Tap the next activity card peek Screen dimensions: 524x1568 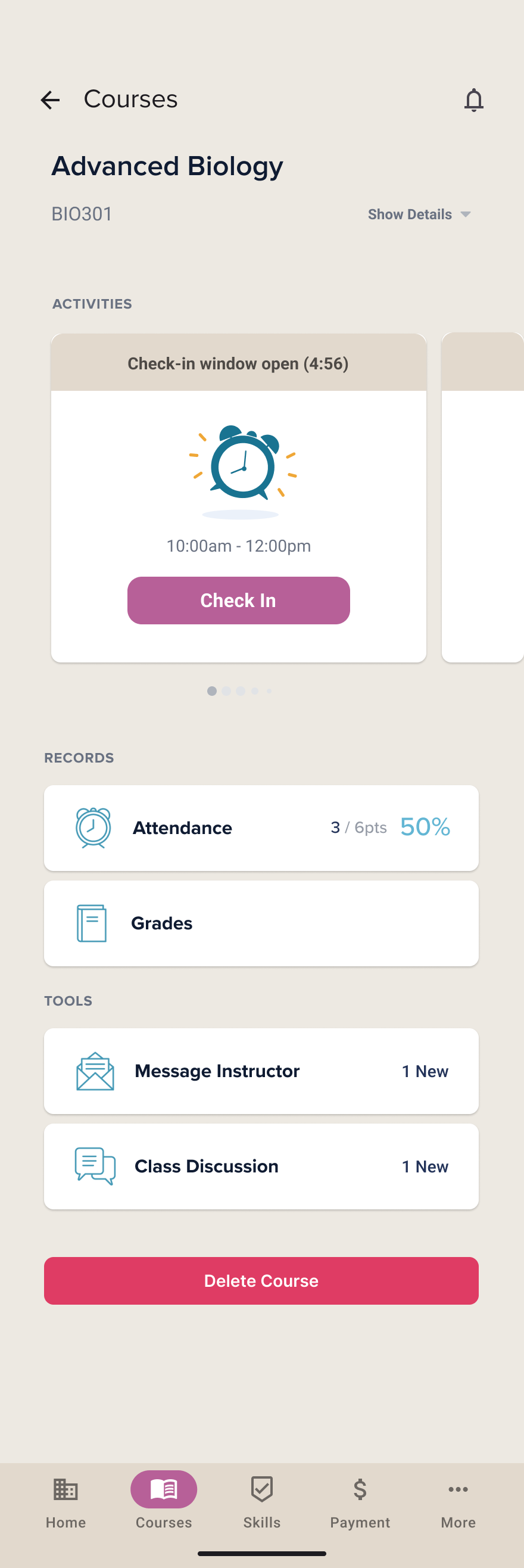click(x=482, y=497)
